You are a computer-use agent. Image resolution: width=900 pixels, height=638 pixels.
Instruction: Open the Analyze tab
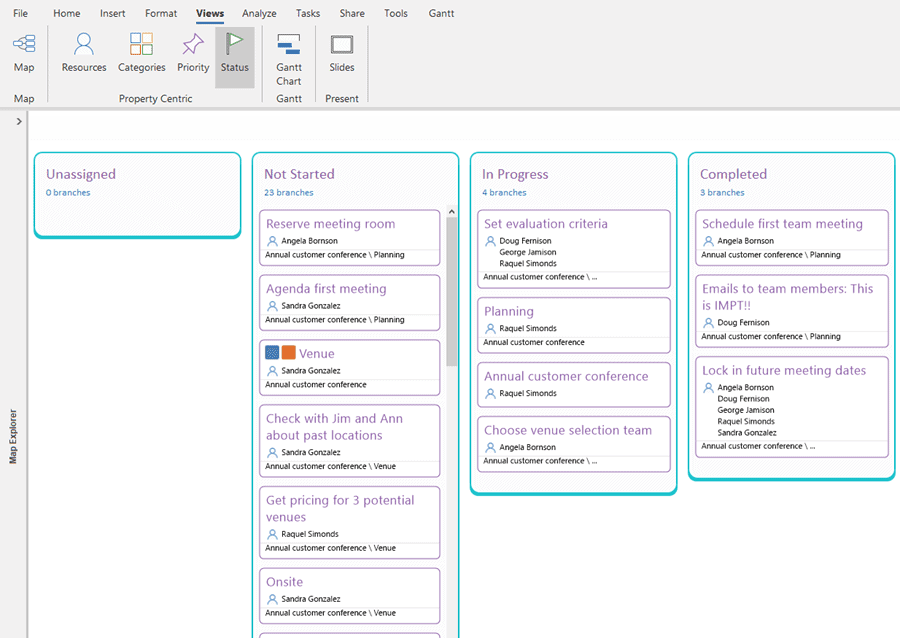click(259, 13)
